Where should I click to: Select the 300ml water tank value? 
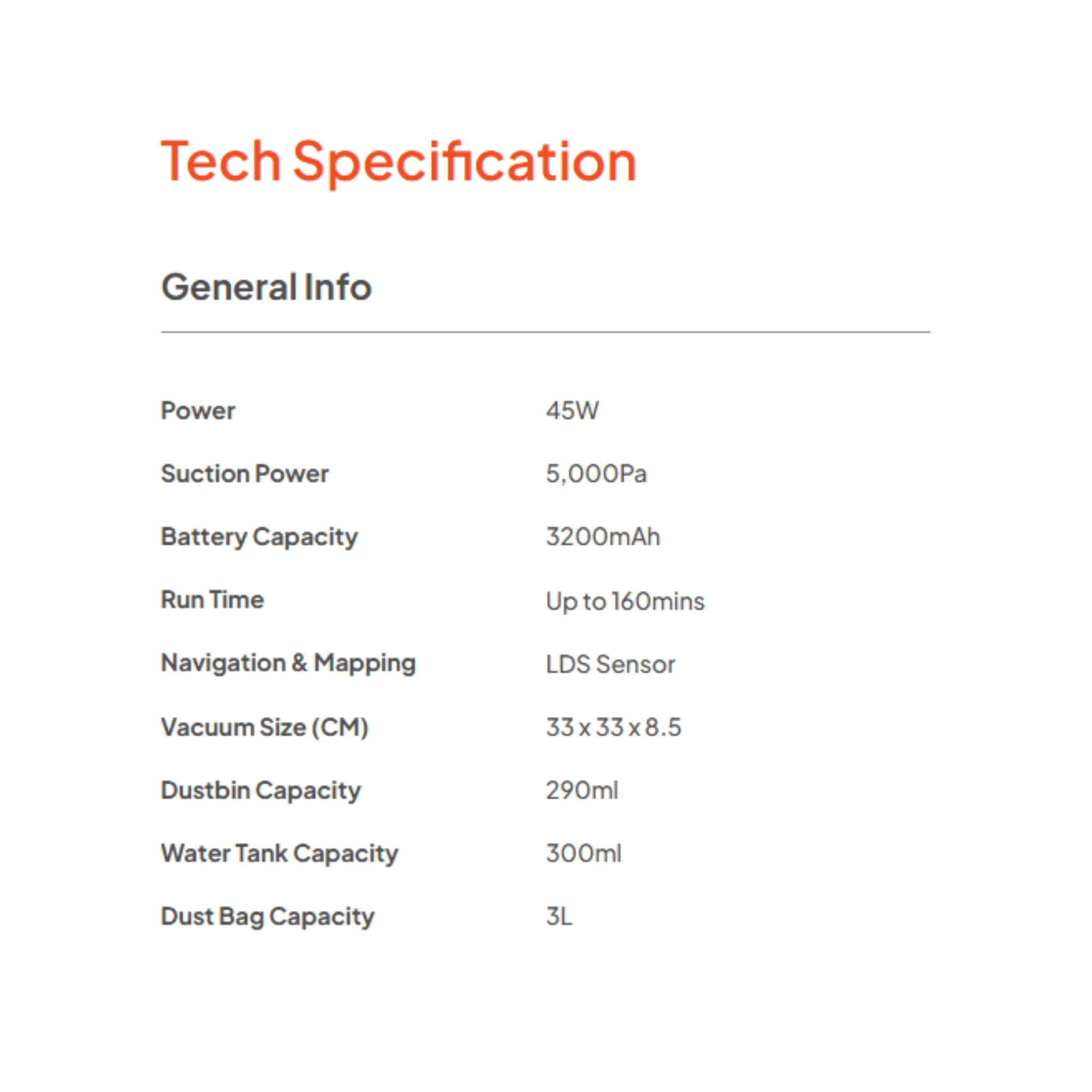click(583, 854)
